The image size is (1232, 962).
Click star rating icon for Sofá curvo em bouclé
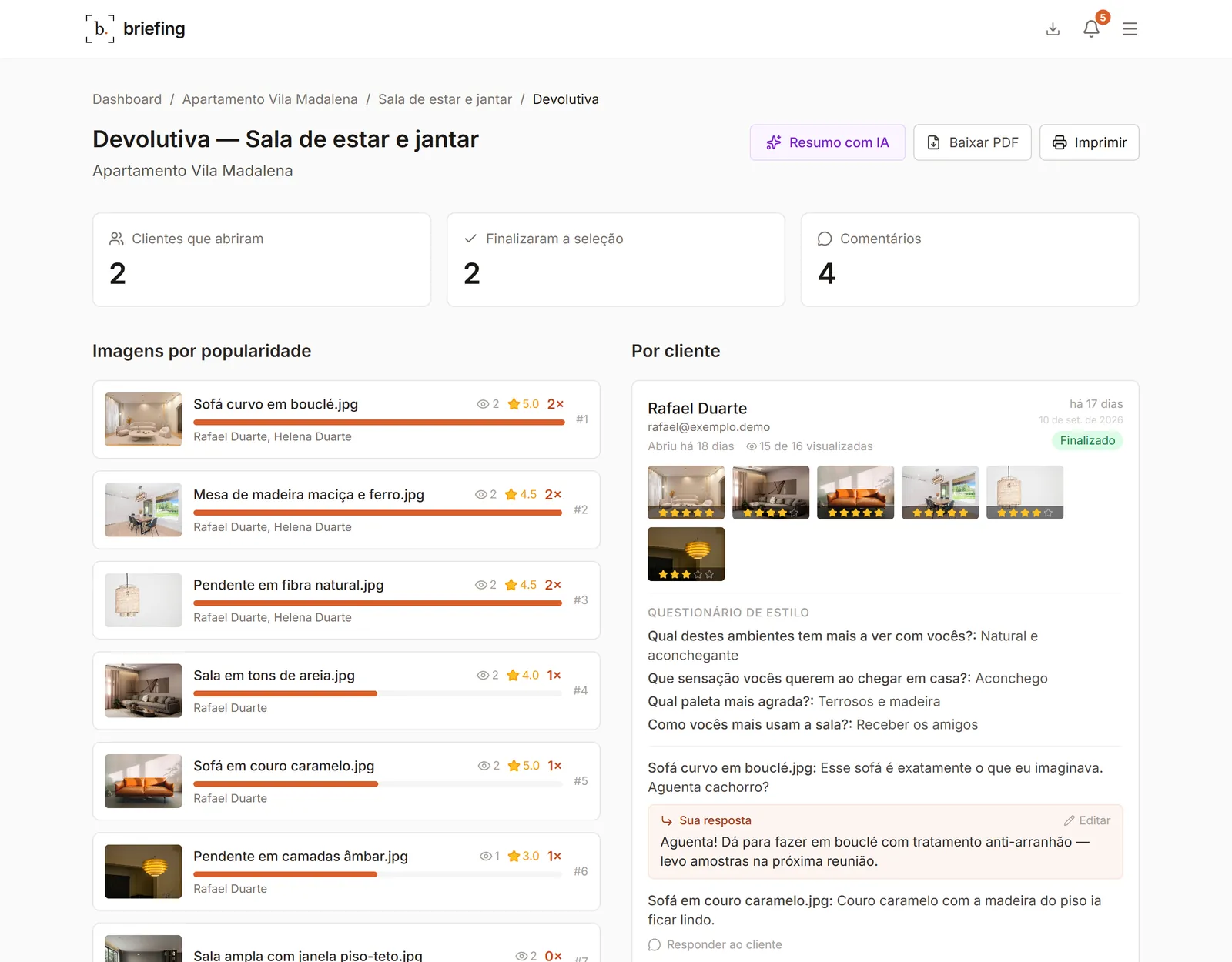[x=514, y=404]
